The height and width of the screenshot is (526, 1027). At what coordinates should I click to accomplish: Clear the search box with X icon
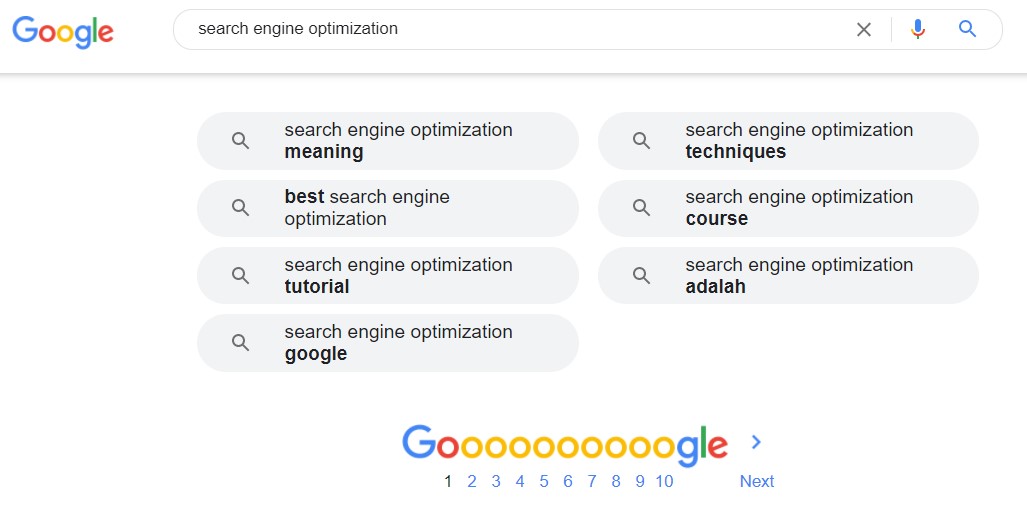864,29
